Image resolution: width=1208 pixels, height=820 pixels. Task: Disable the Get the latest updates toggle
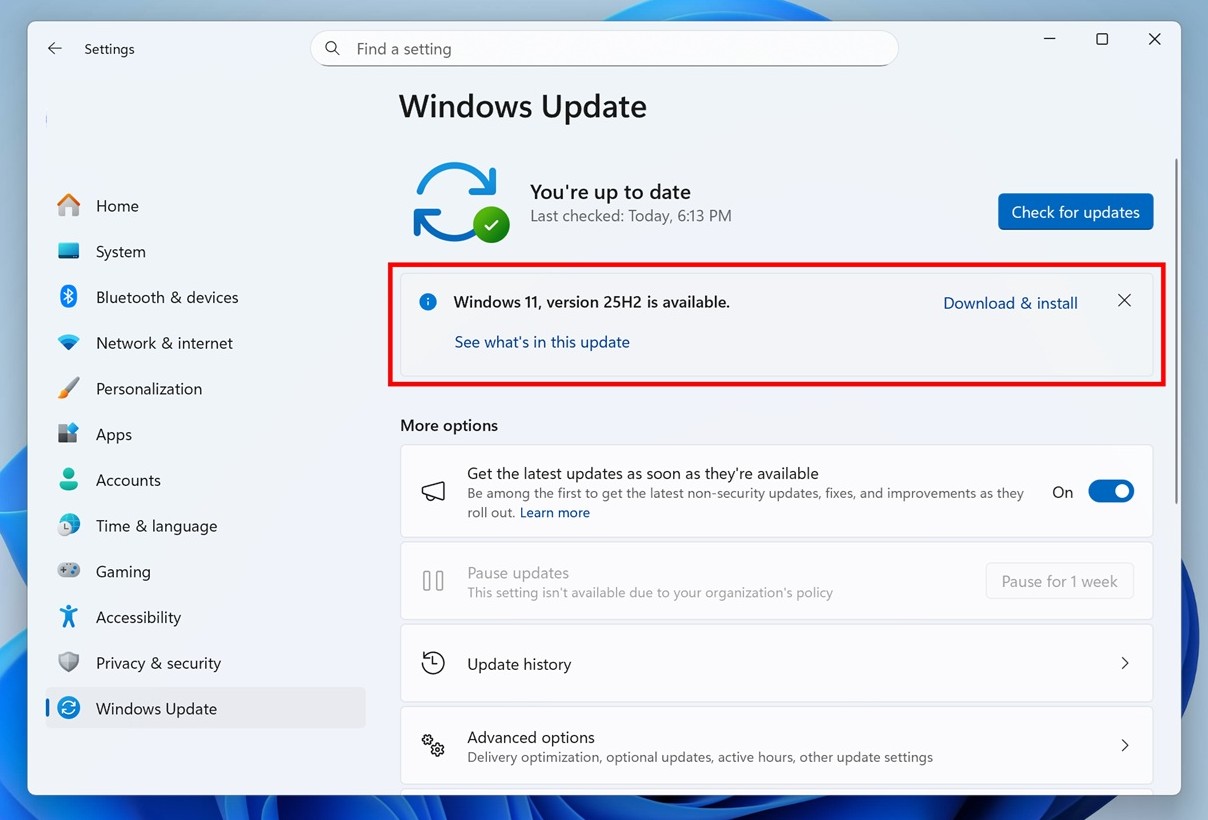[1111, 491]
